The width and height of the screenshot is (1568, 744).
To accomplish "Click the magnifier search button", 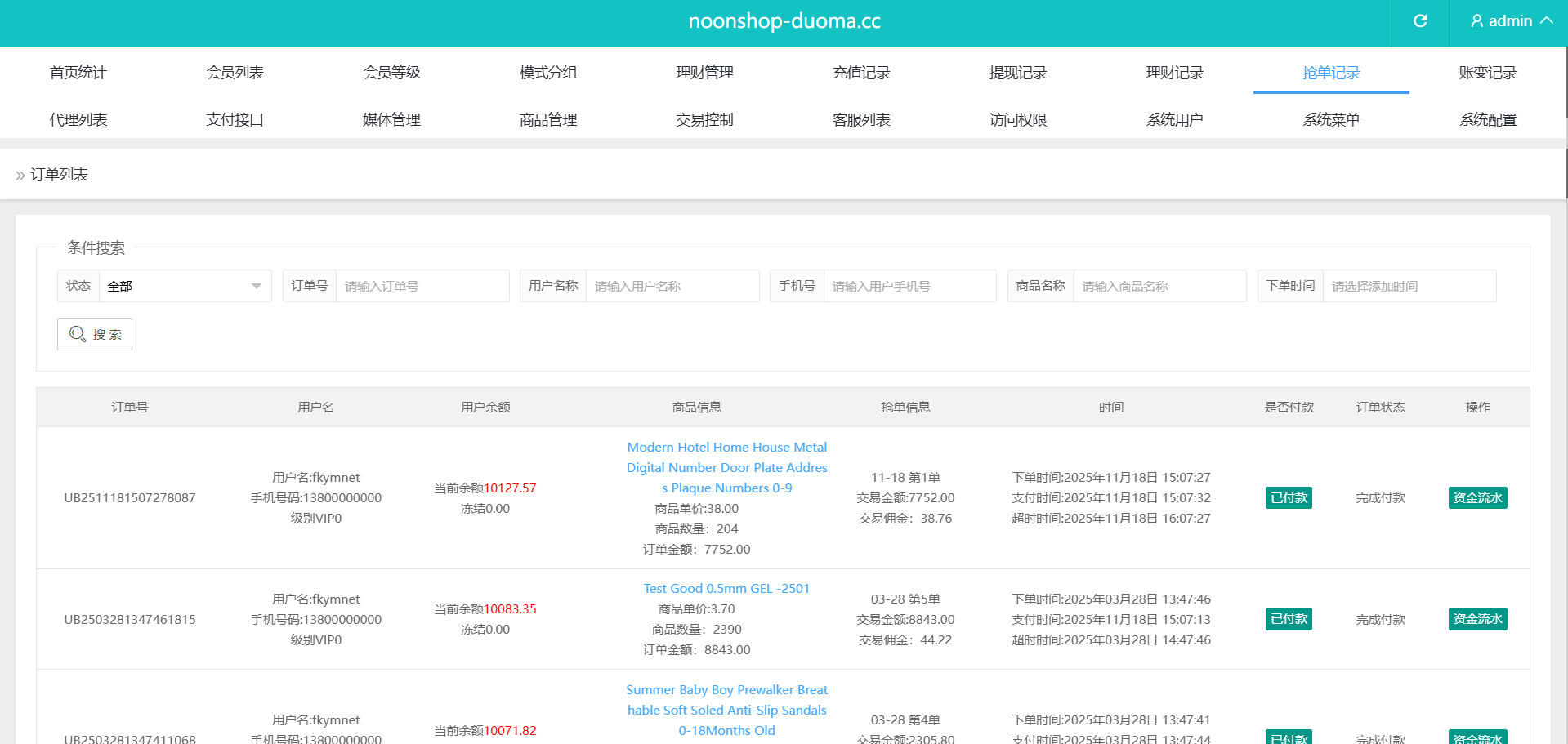I will coord(95,334).
